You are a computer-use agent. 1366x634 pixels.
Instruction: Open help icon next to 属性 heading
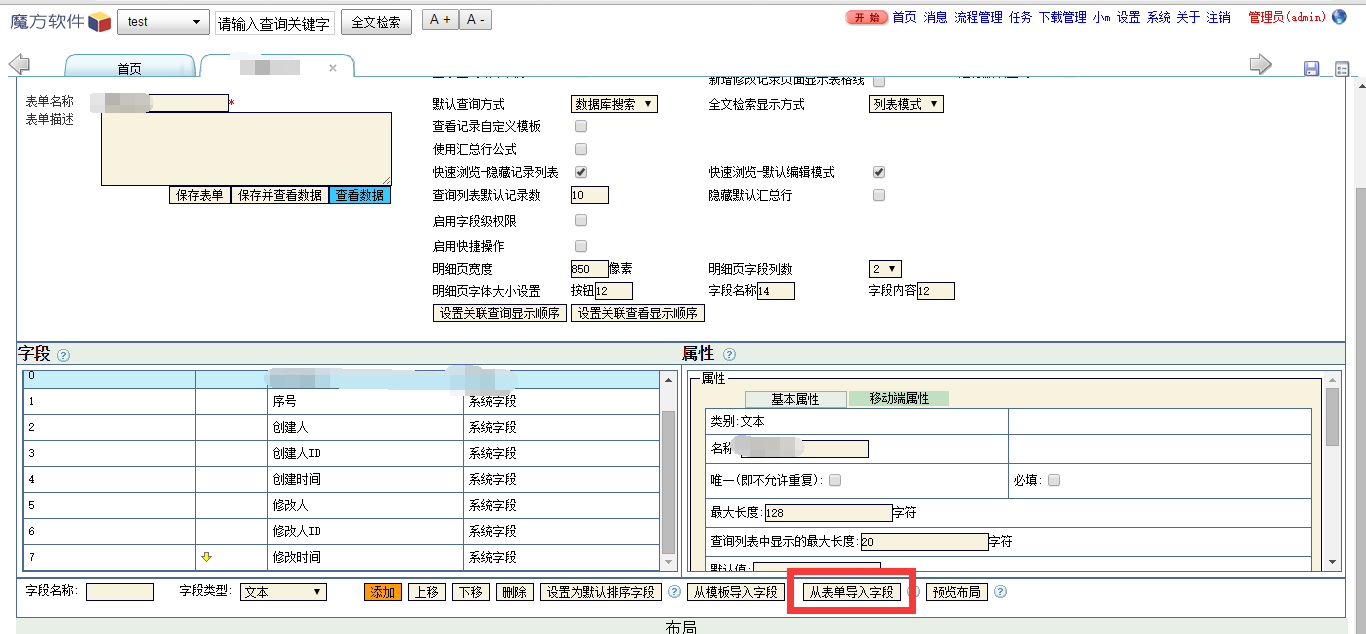pyautogui.click(x=729, y=355)
